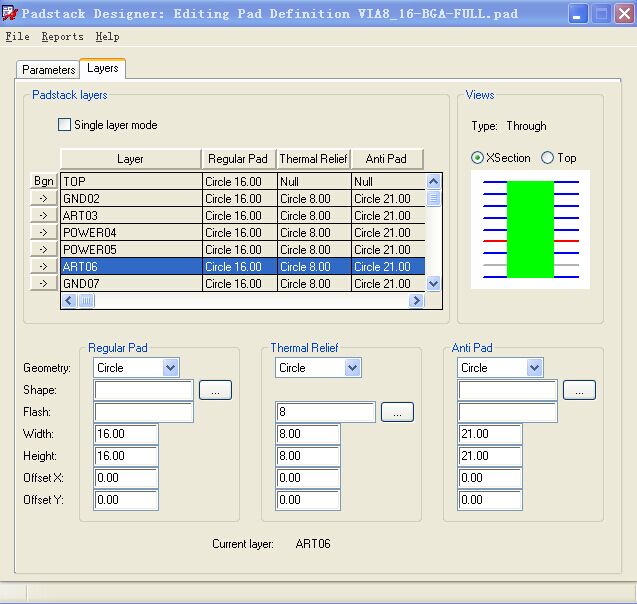Click the arrow button beside POWER04 layer

click(x=44, y=233)
